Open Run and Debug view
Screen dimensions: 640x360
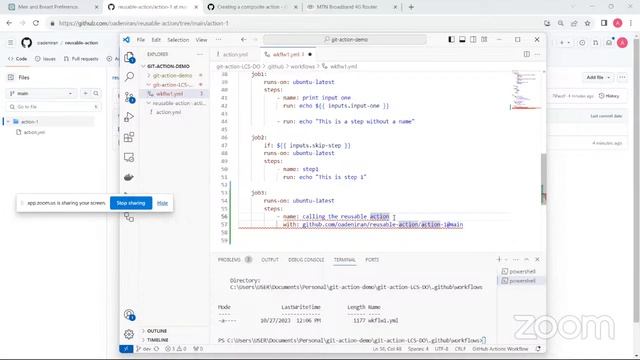[129, 117]
